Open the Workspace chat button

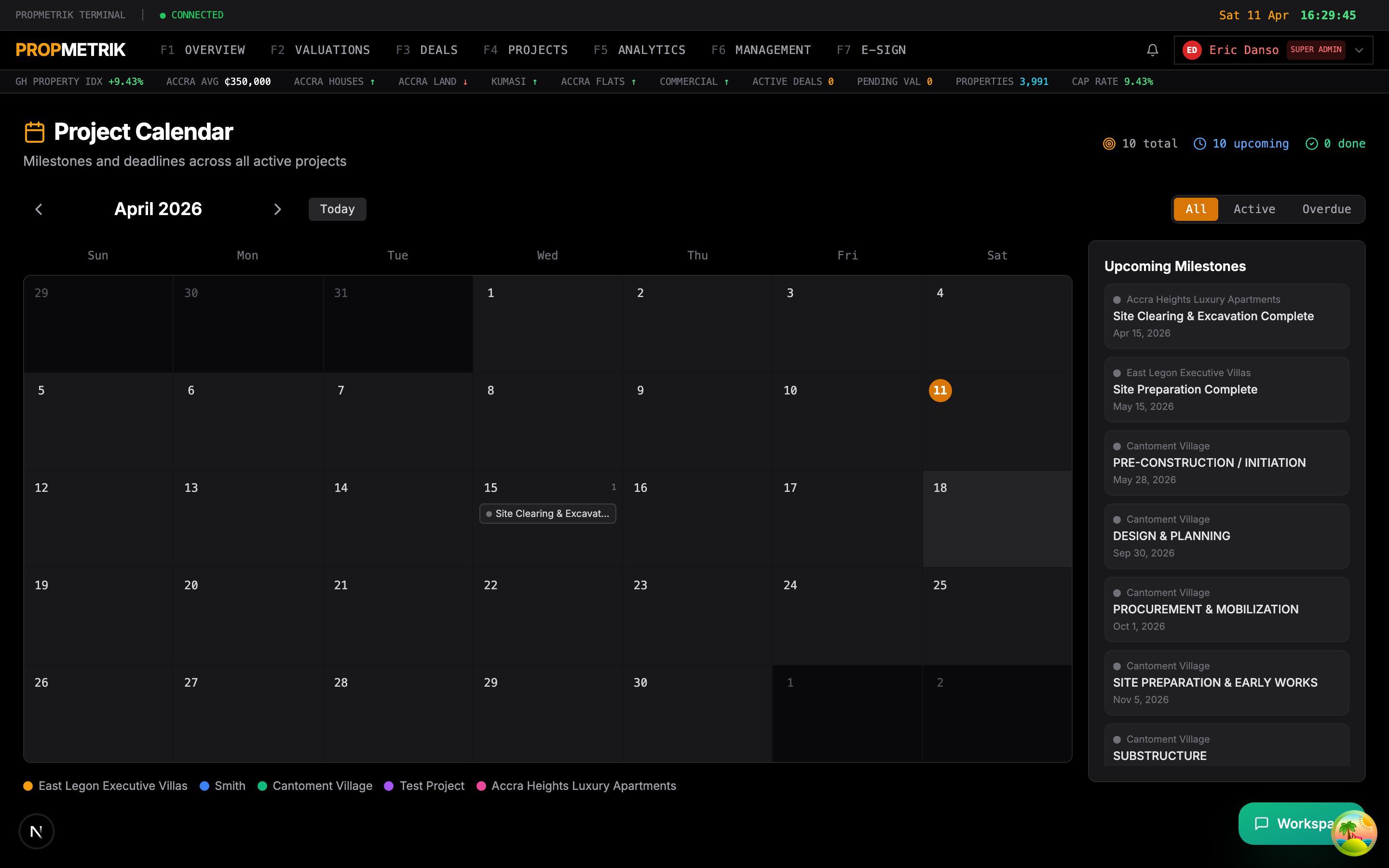pyautogui.click(x=1286, y=823)
